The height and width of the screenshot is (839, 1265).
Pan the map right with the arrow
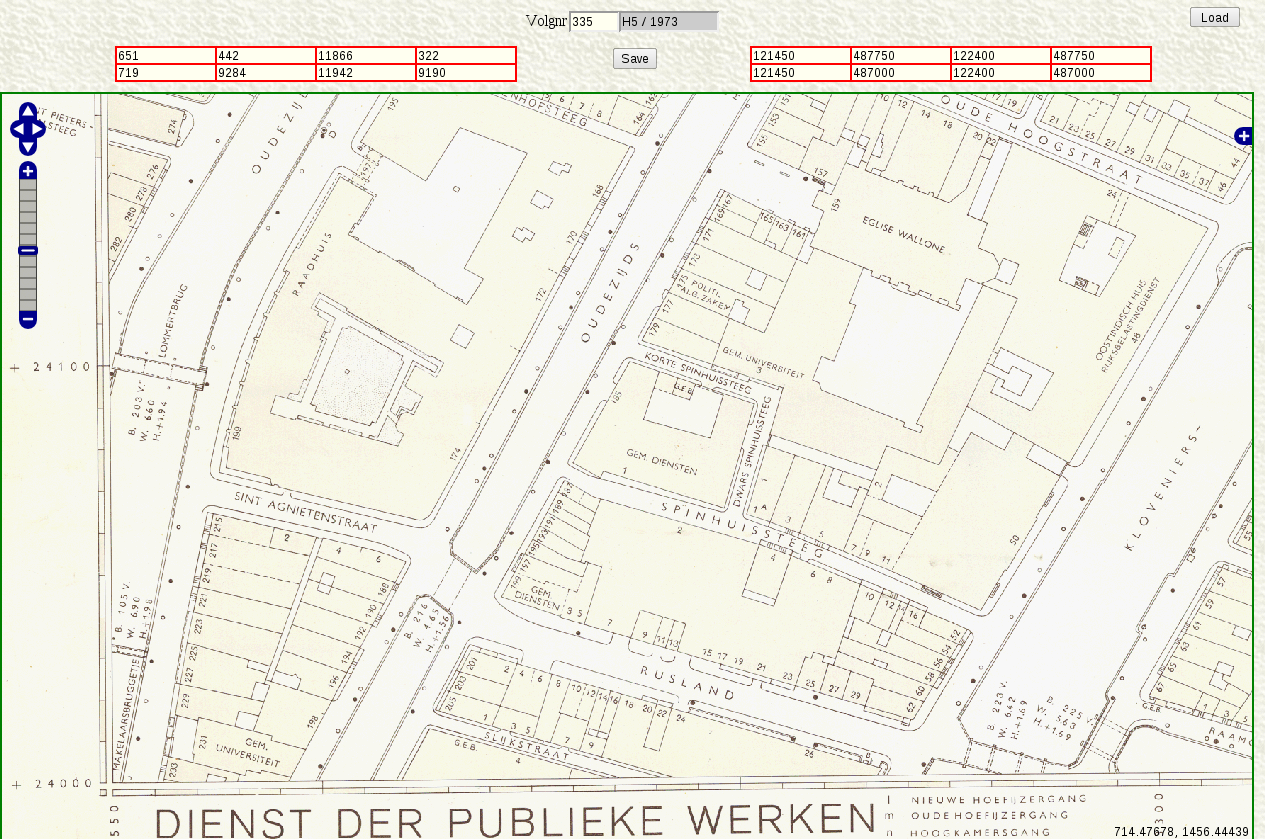(38, 129)
